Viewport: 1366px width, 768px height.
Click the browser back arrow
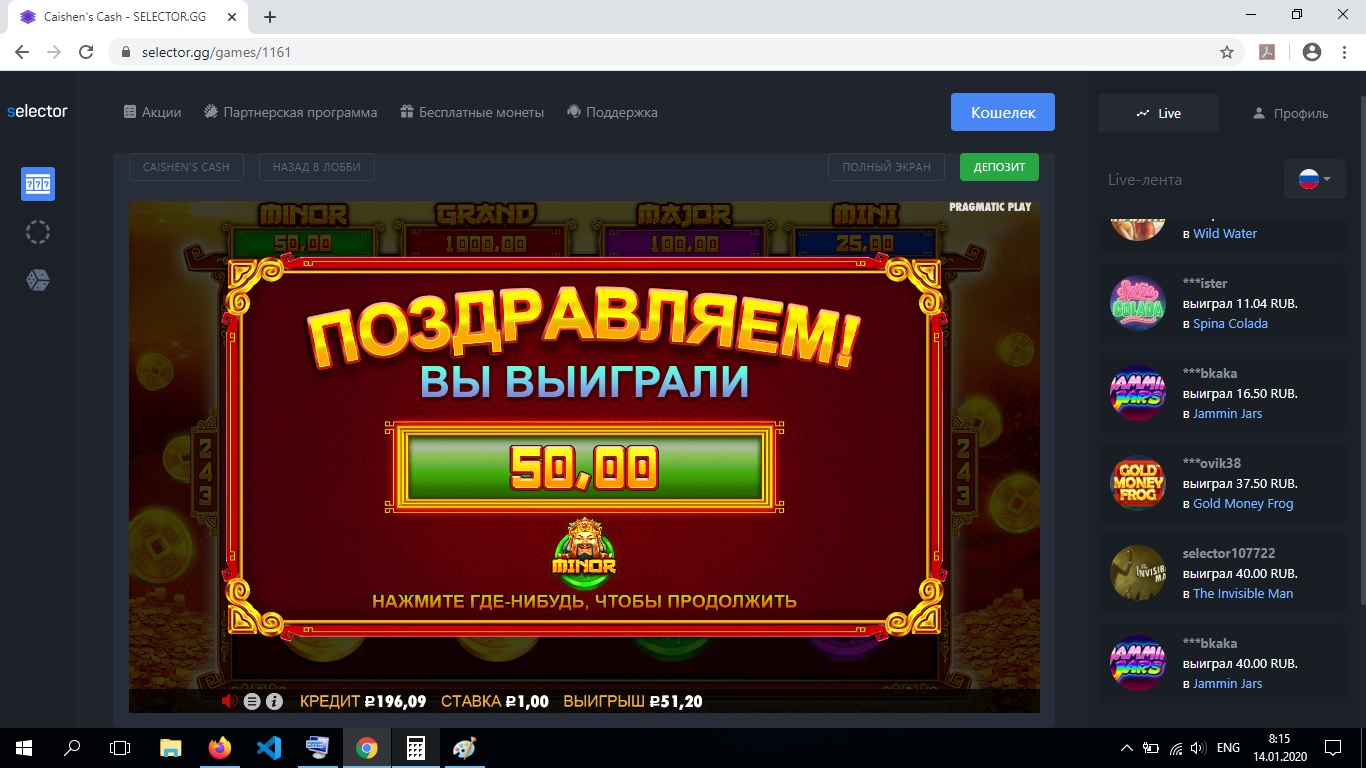coord(22,52)
